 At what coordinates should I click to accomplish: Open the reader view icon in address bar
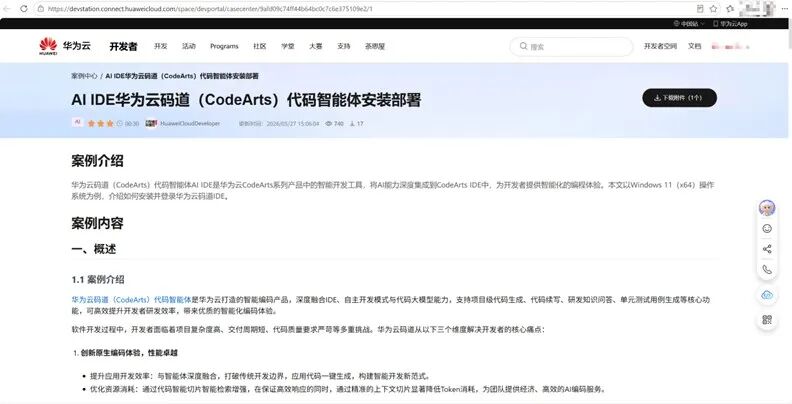pyautogui.click(x=700, y=9)
